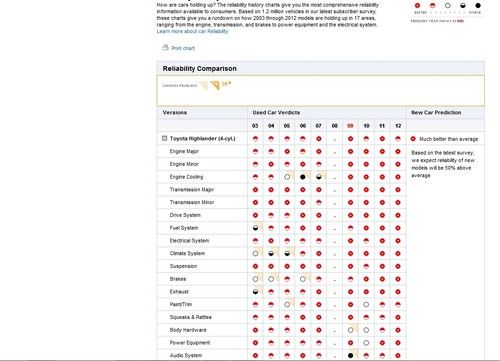
Task: Click the 'Suspension' row label
Action: click(x=183, y=266)
